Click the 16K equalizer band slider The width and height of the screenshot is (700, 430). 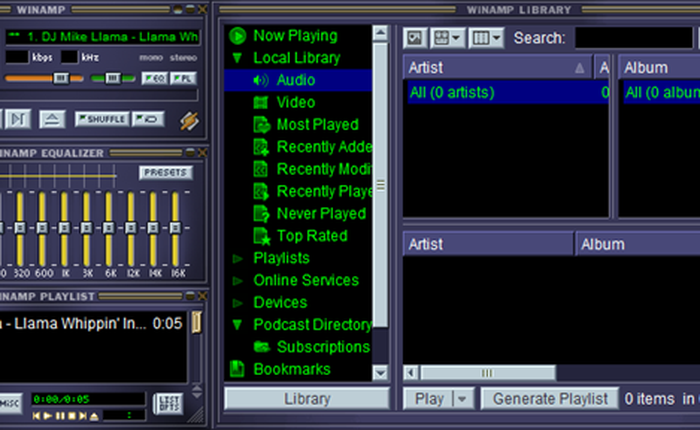175,229
